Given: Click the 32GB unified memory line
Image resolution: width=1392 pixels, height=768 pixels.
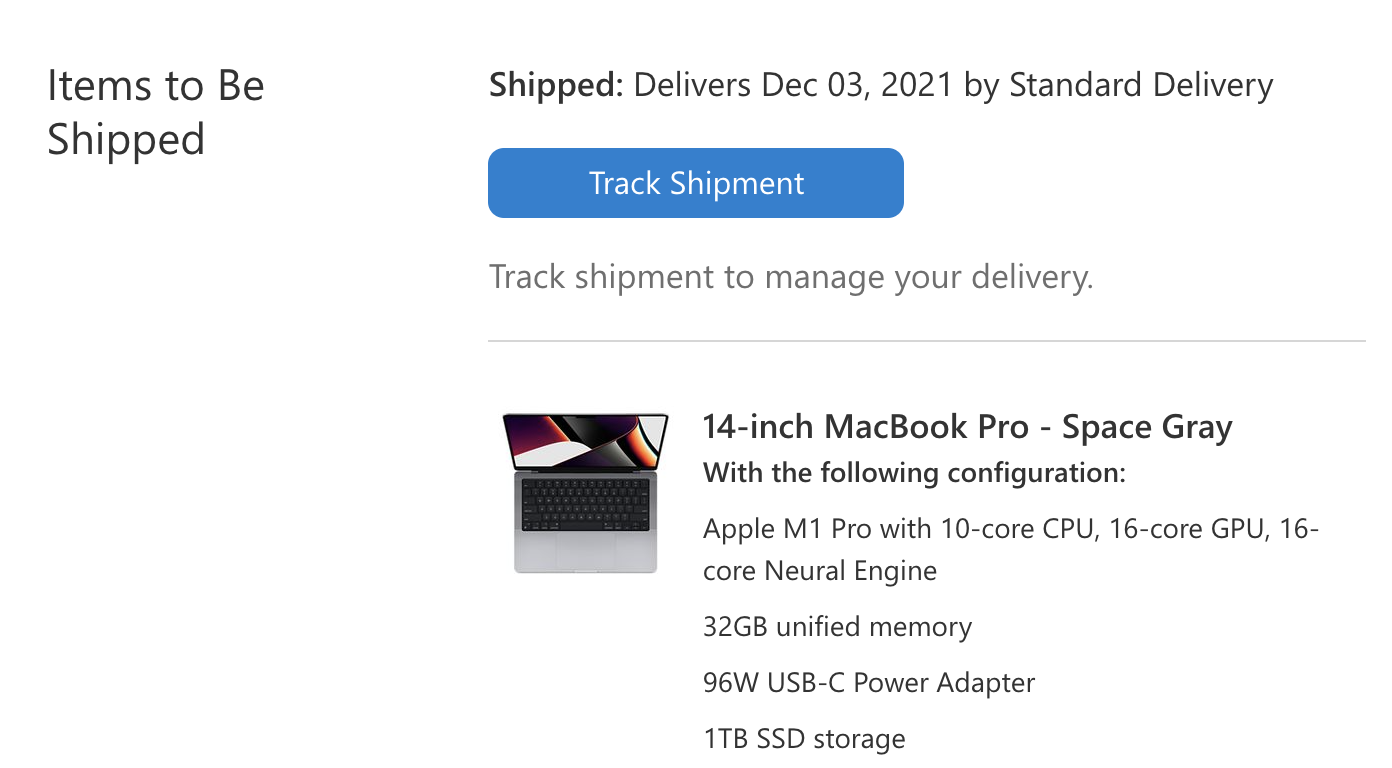Looking at the screenshot, I should point(837,627).
